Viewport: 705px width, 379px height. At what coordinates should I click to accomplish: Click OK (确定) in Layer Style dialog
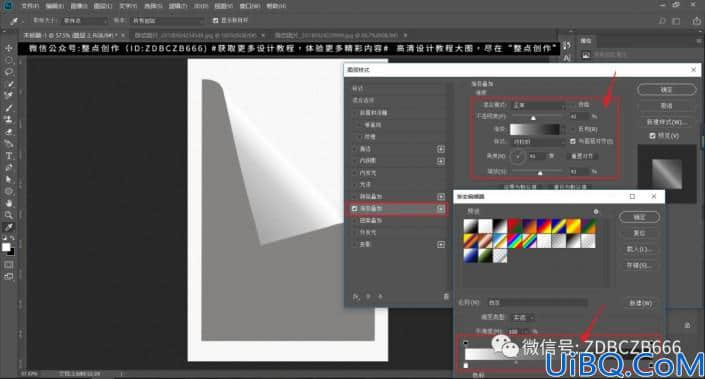(x=666, y=89)
